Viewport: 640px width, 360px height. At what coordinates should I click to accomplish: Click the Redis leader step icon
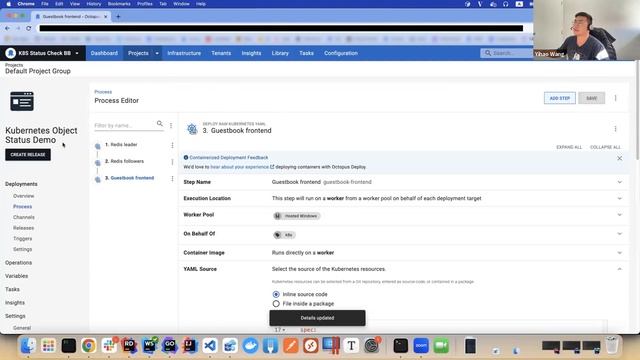coord(98,146)
